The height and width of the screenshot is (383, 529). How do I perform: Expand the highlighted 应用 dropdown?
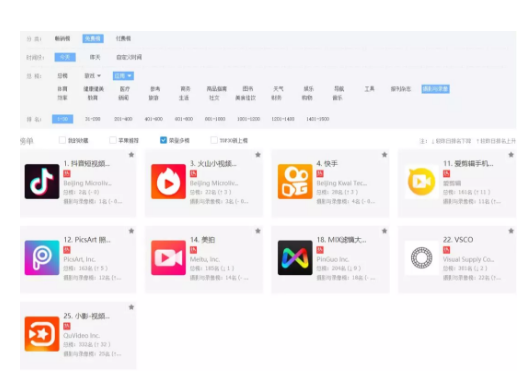[x=123, y=76]
